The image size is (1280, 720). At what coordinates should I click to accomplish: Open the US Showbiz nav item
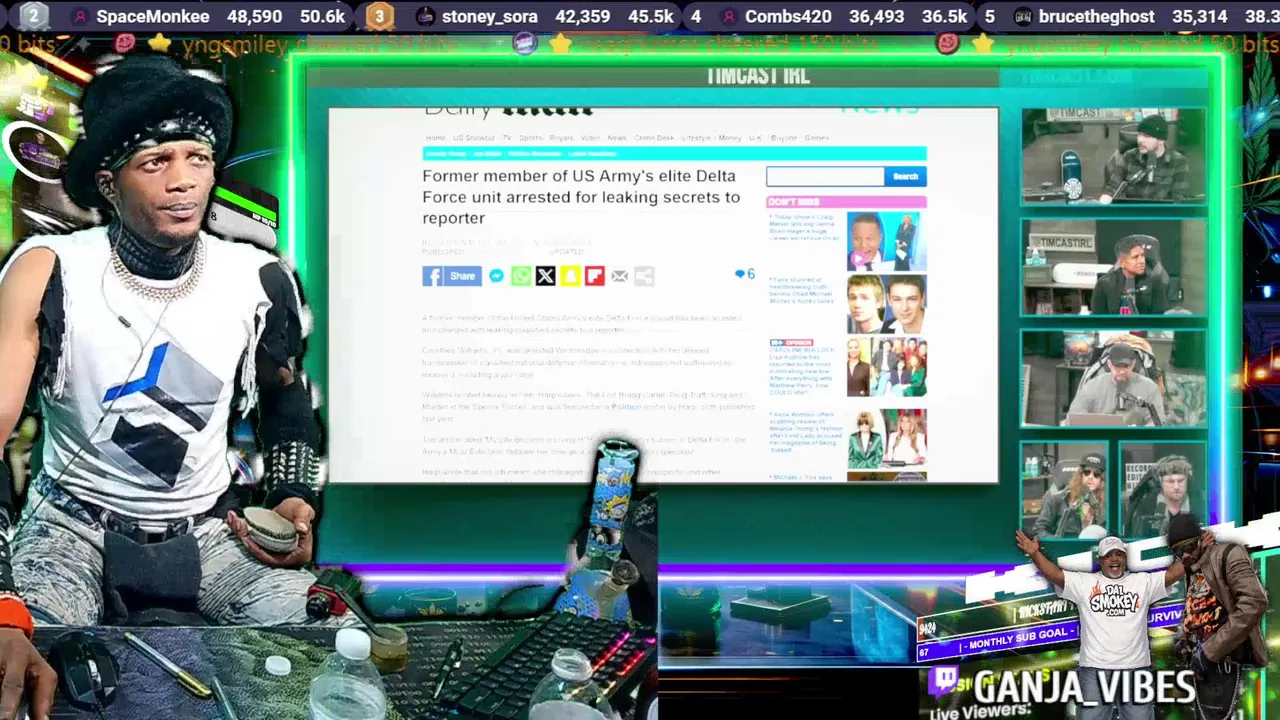[474, 138]
